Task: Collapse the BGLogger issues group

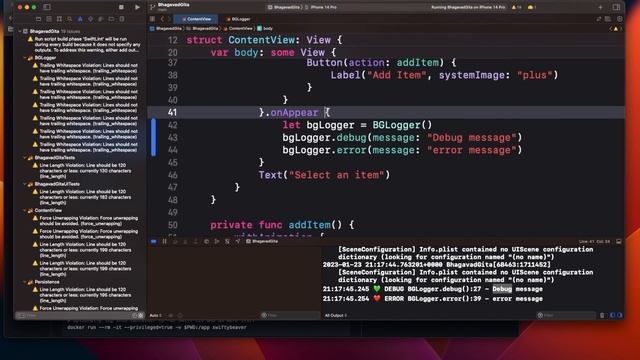Action: point(24,58)
